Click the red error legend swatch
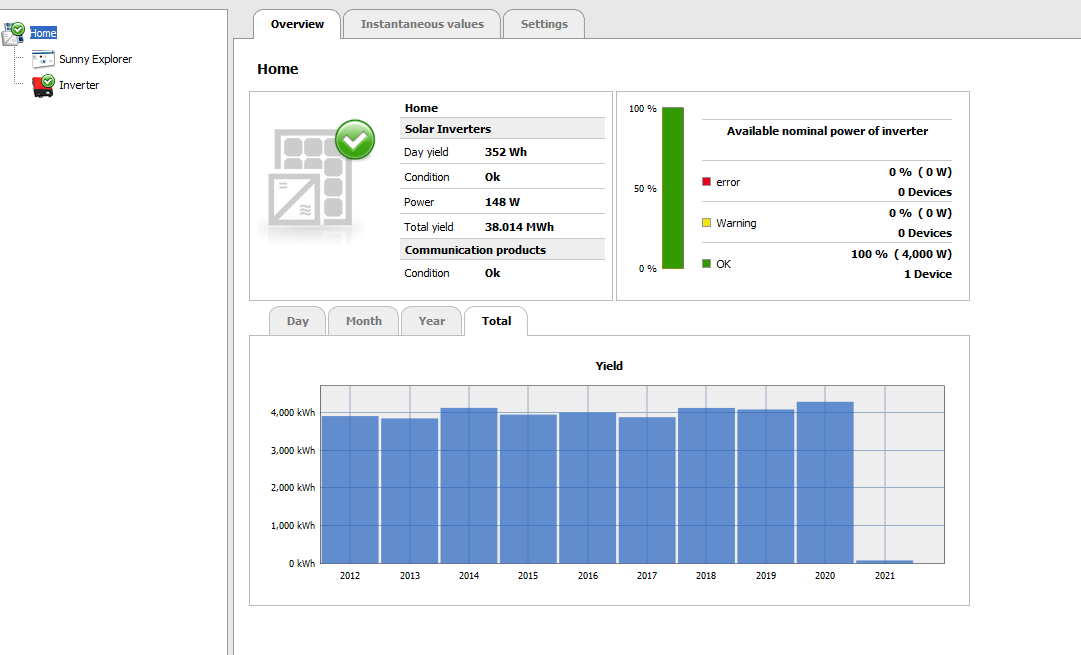Screen dimensions: 1081x655 [x=706, y=182]
